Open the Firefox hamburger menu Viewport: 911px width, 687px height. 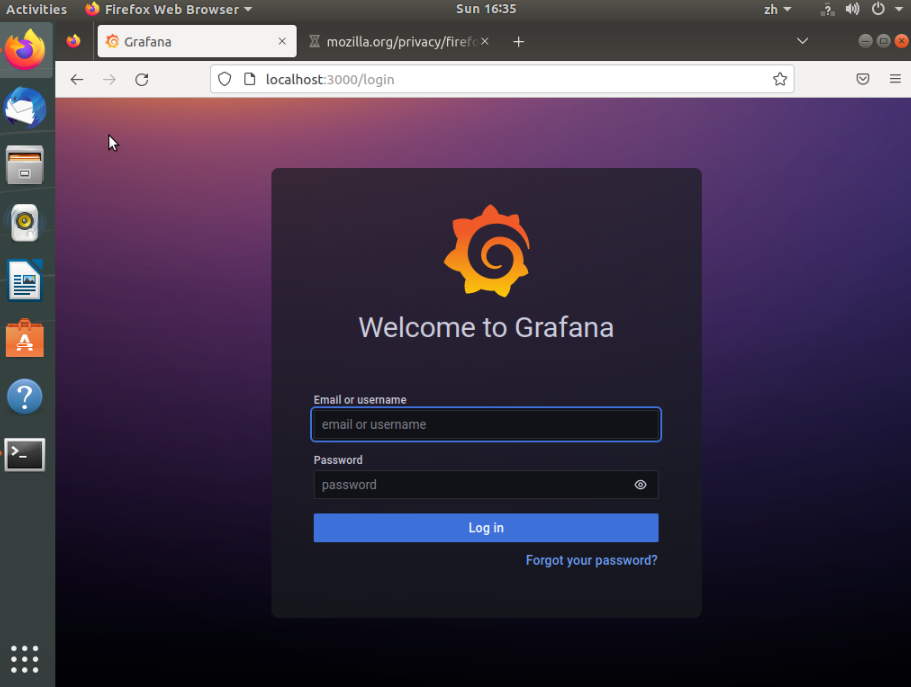(895, 79)
